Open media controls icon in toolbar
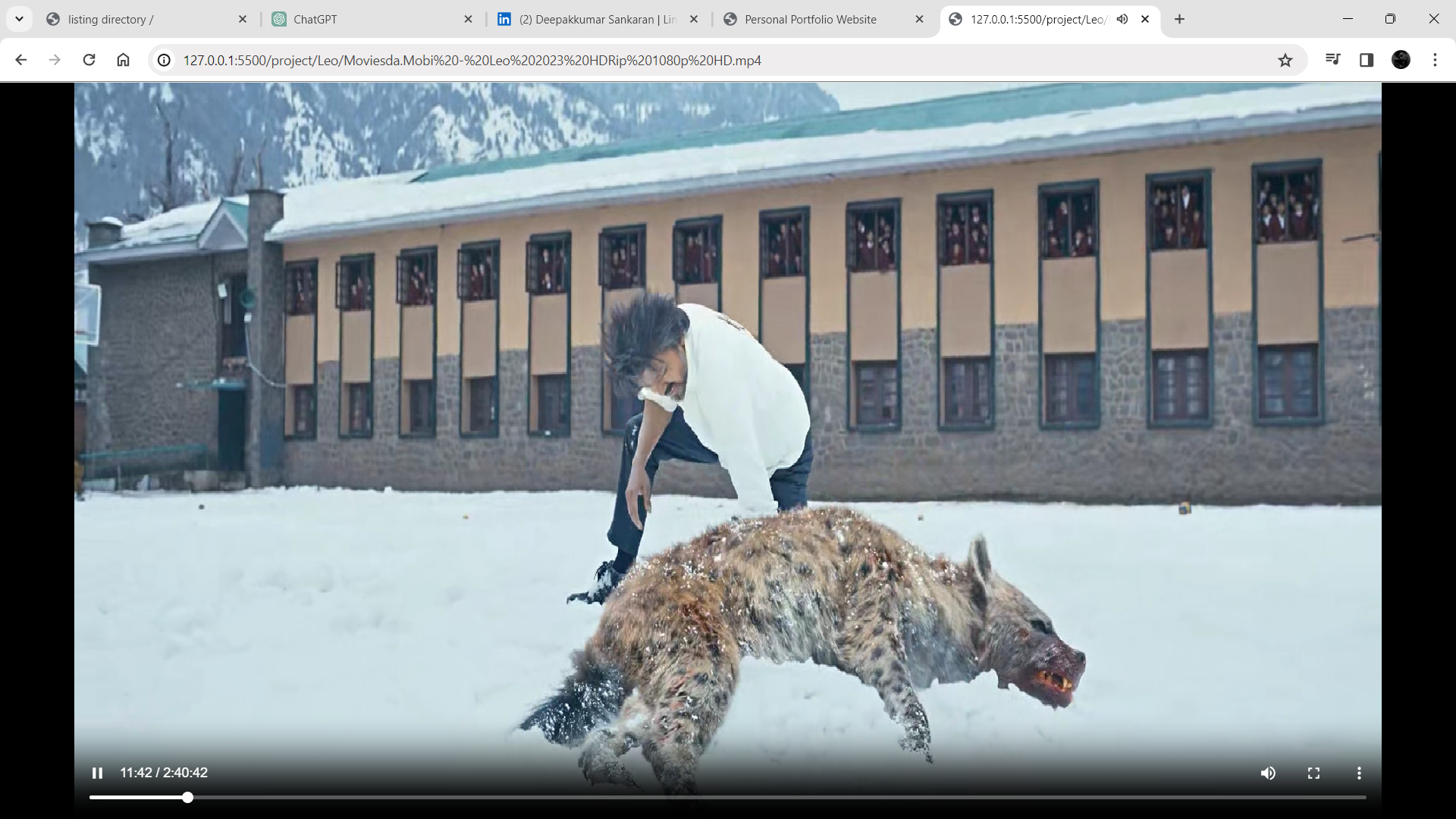The image size is (1456, 819). point(1332,60)
